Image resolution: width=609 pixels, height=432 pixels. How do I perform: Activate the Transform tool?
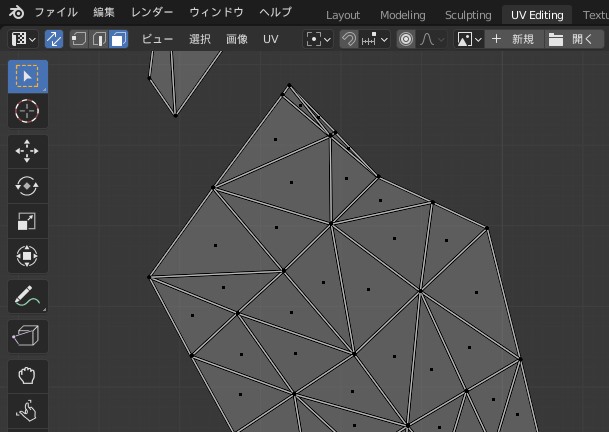pyautogui.click(x=27, y=257)
